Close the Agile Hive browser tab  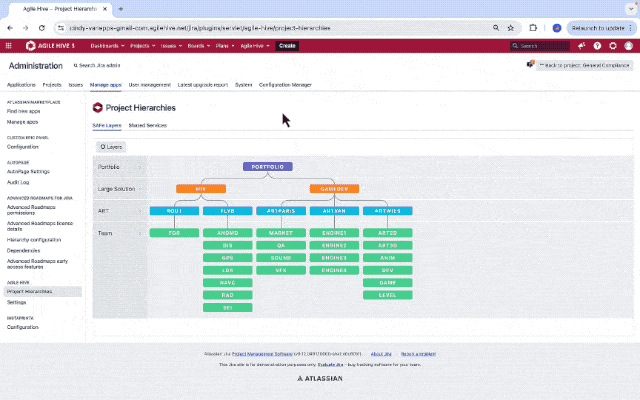coord(105,9)
